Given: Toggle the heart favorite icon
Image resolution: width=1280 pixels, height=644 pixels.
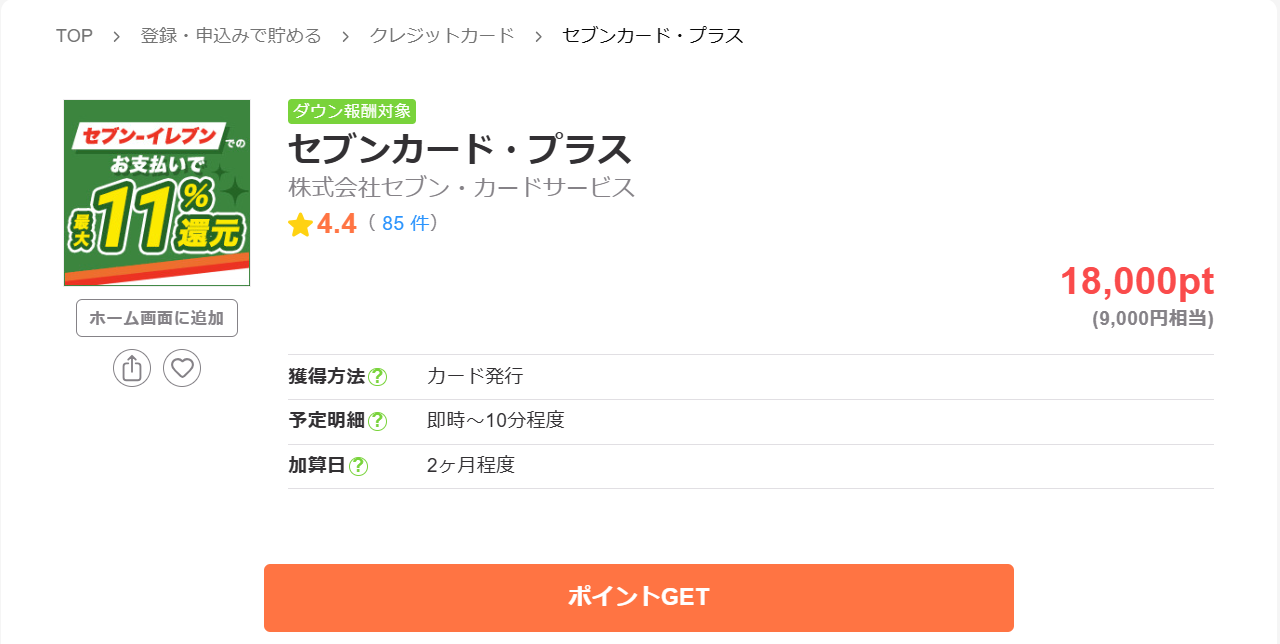Looking at the screenshot, I should click(x=182, y=368).
